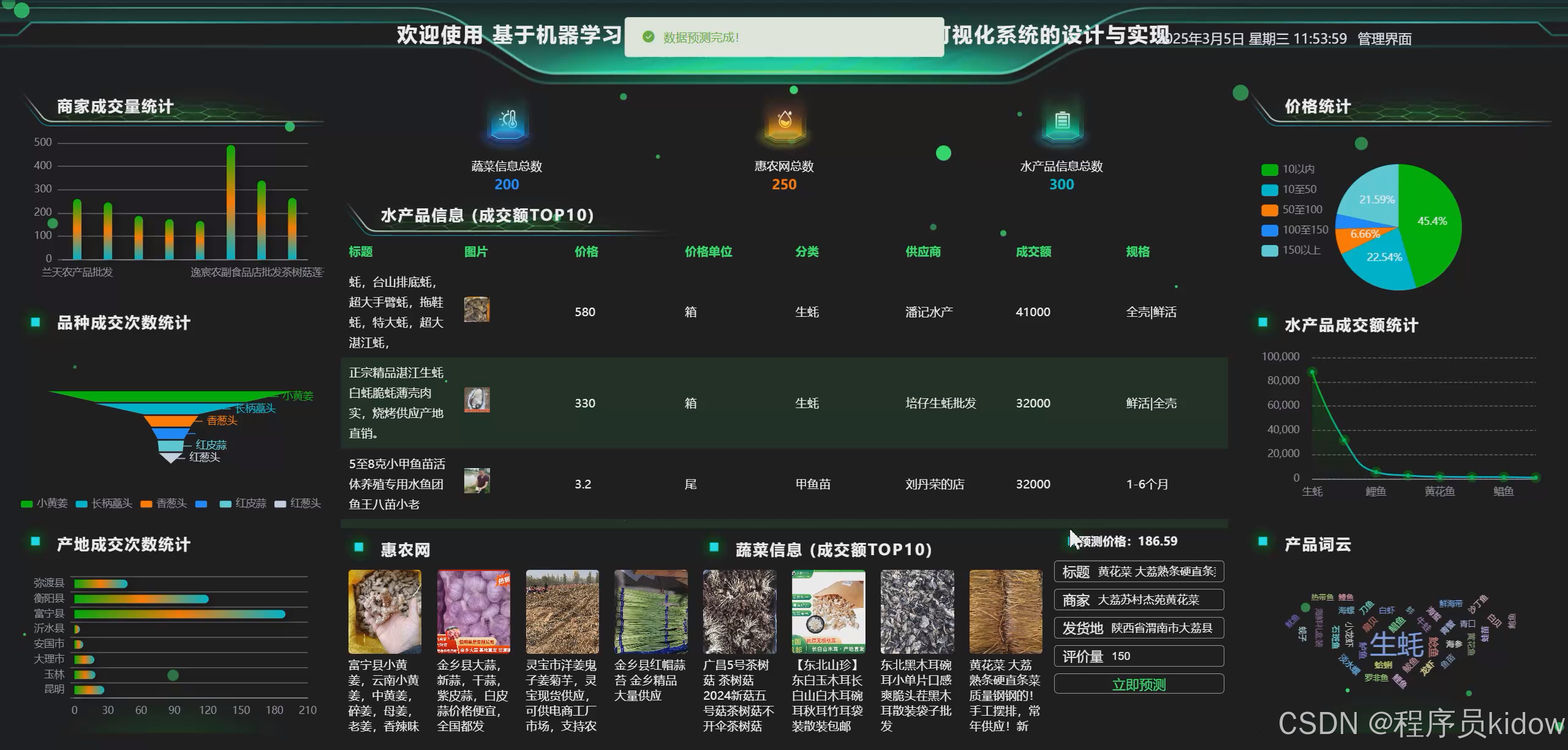This screenshot has height=750, width=1568.
Task: Click the 22.54% pie slice
Action: pyautogui.click(x=1384, y=257)
